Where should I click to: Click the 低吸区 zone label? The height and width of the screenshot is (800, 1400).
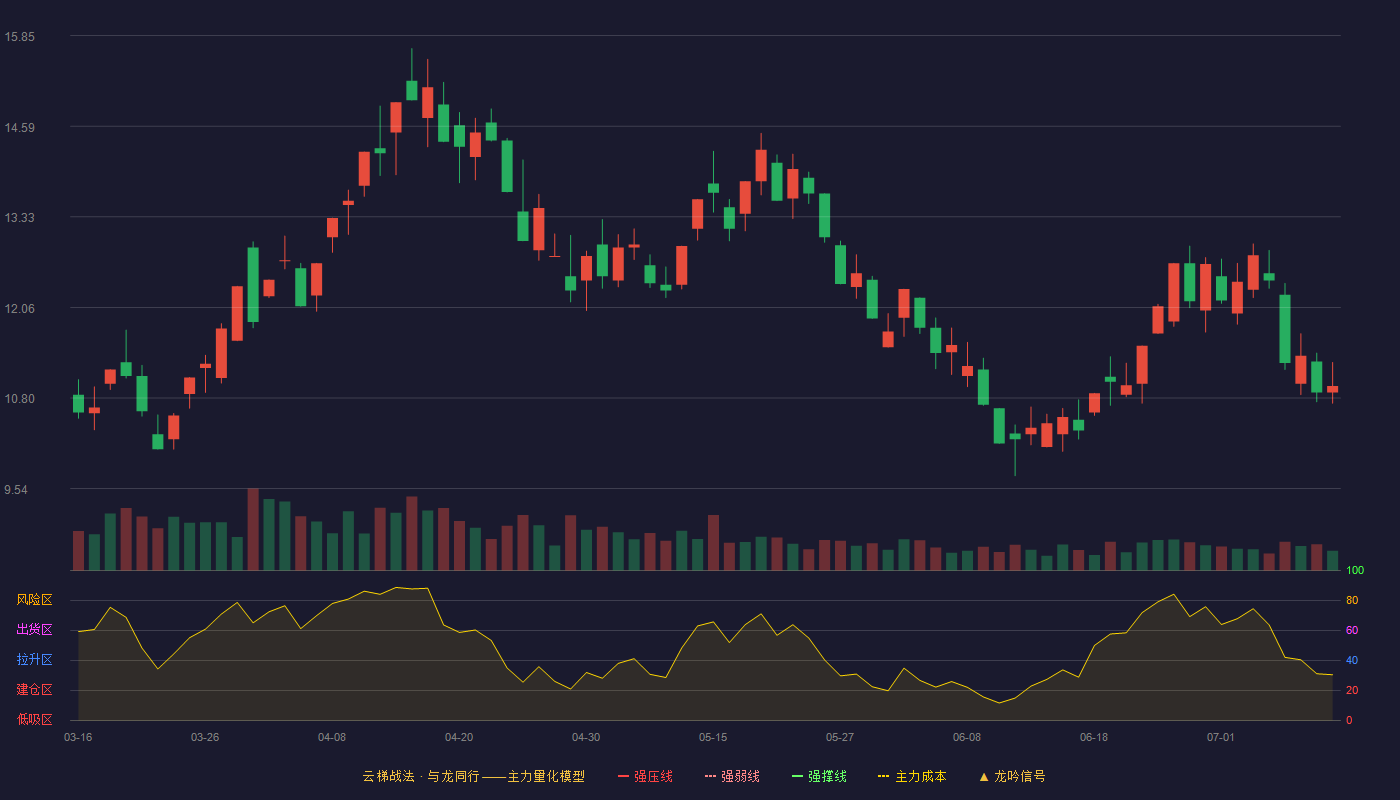(34, 720)
